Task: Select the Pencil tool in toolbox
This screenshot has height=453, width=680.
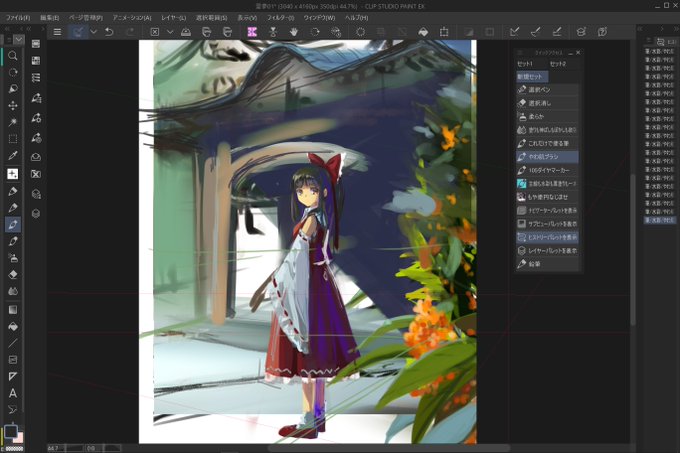Action: (13, 208)
